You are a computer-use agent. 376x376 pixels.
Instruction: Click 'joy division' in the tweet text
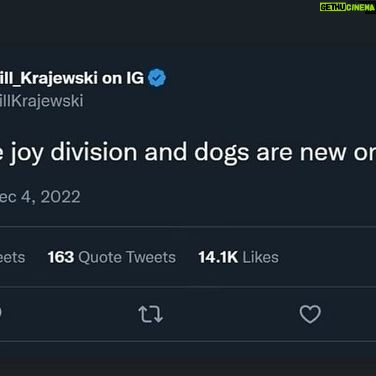[x=73, y=154]
